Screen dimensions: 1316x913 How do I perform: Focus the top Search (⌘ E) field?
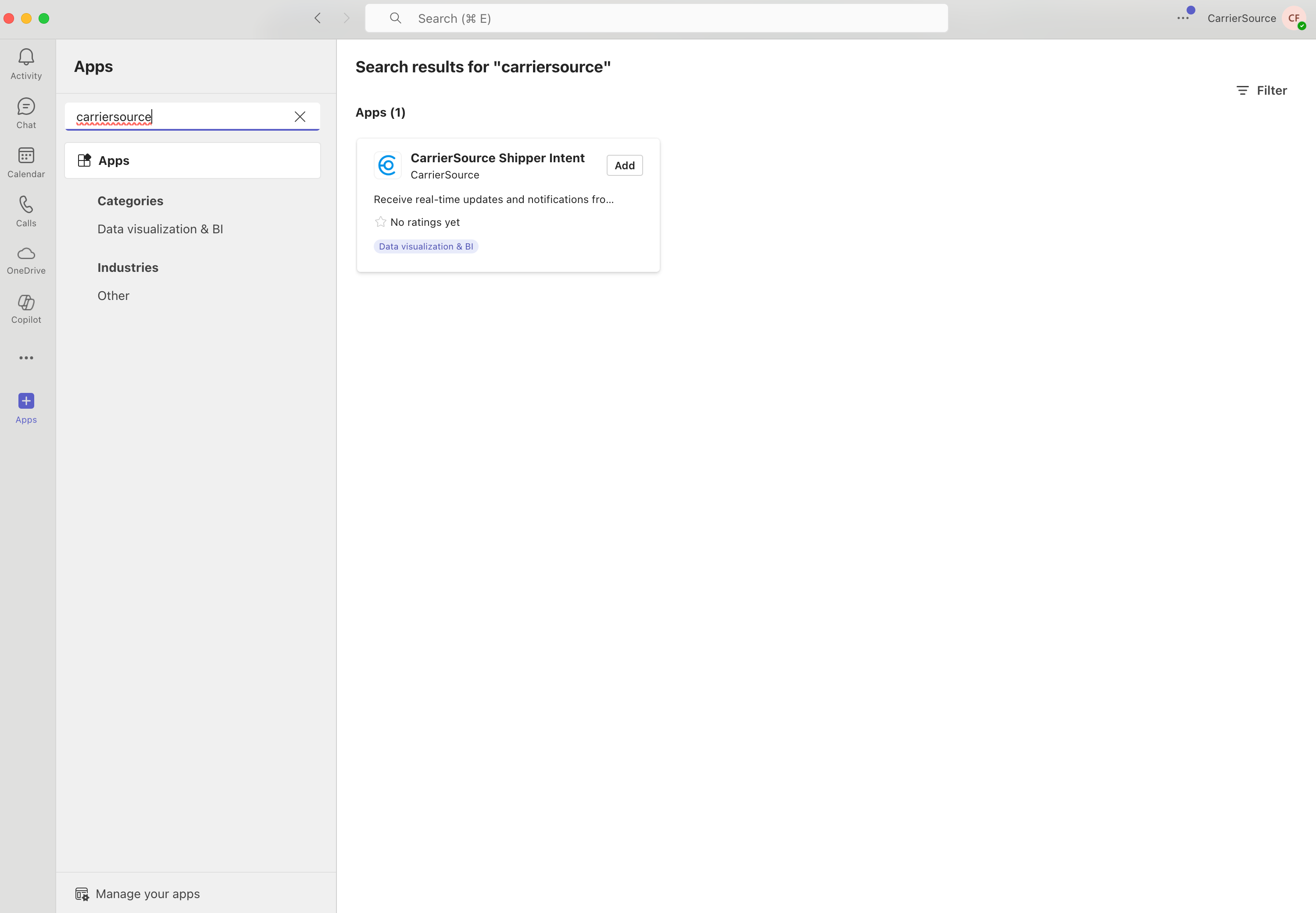656,18
